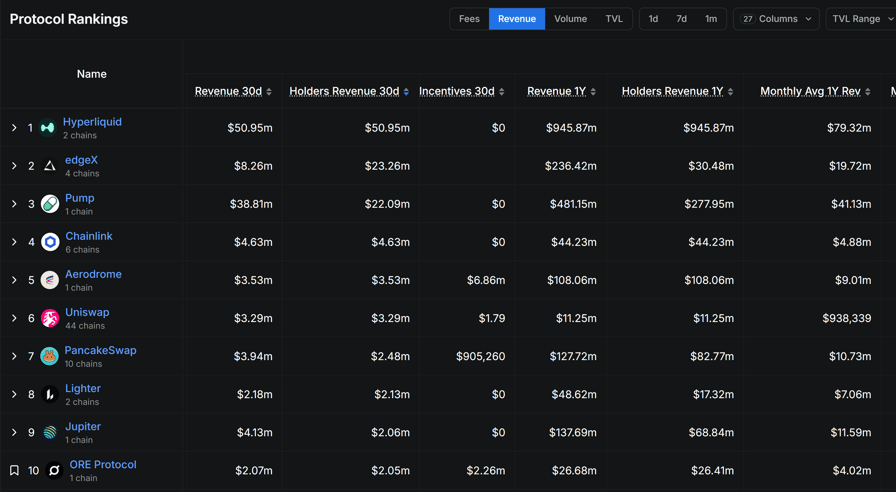Click the Protocol Rankings heading

click(69, 19)
